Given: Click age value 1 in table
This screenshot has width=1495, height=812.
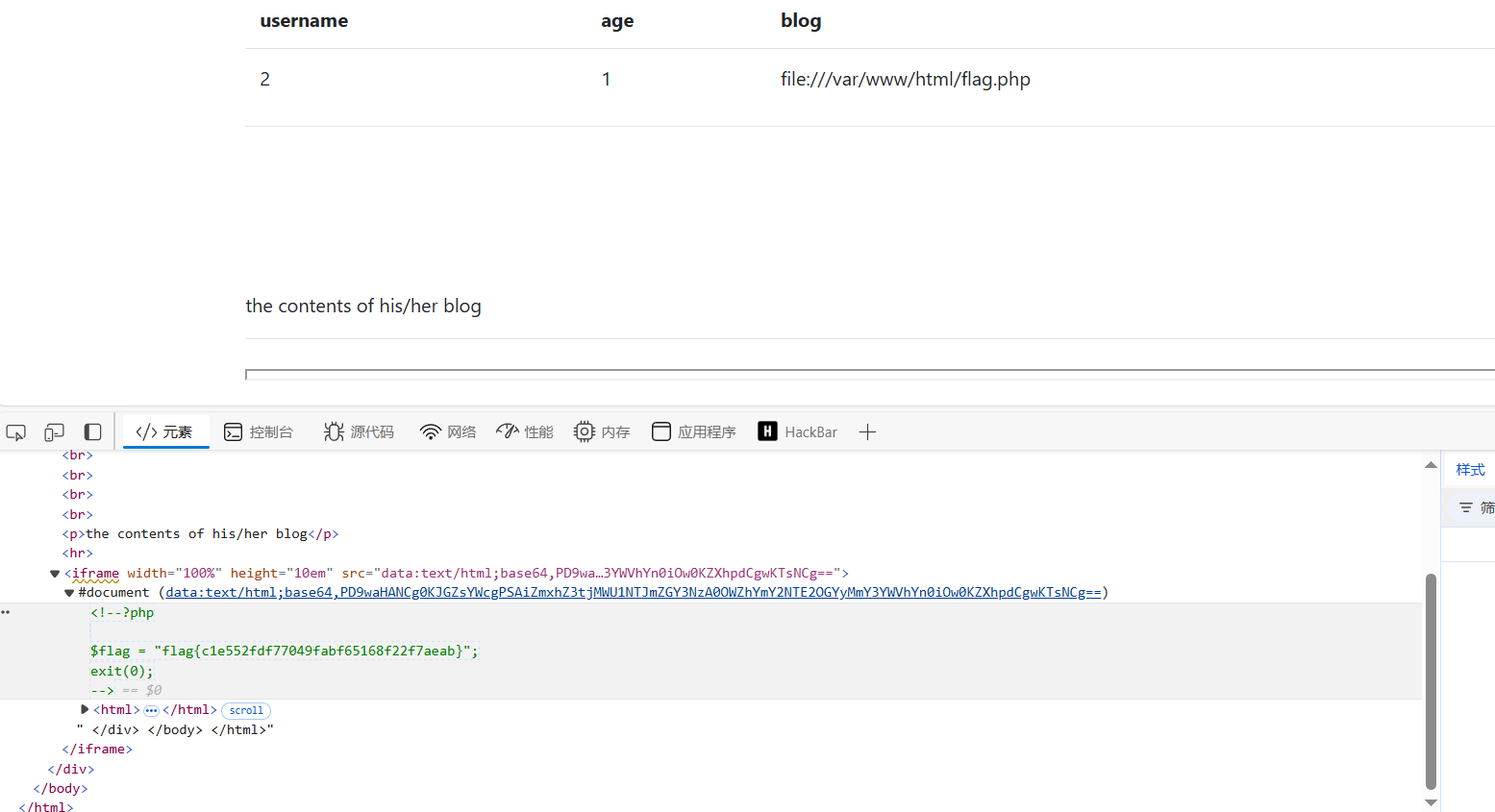Looking at the screenshot, I should [607, 80].
